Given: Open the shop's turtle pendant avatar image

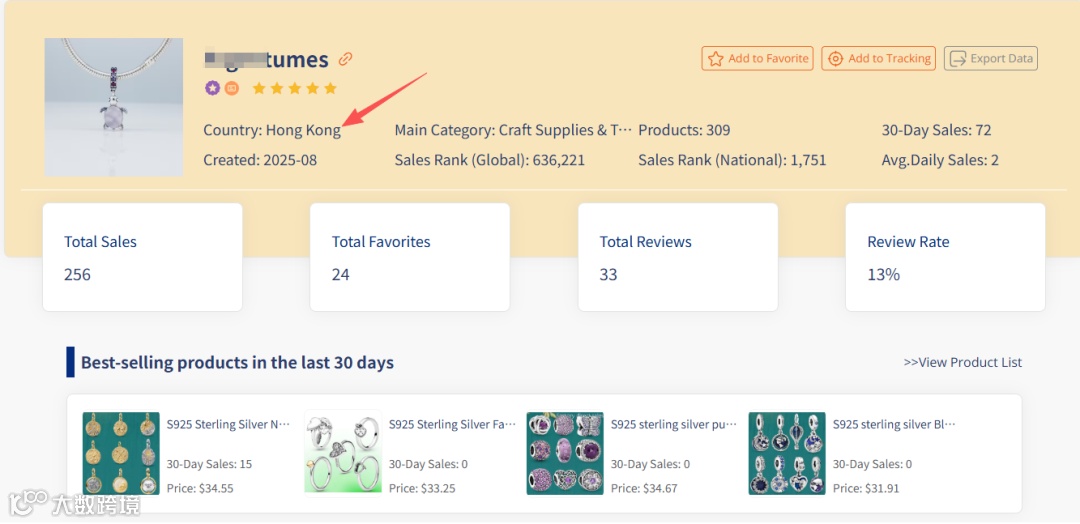Looking at the screenshot, I should click(x=113, y=107).
